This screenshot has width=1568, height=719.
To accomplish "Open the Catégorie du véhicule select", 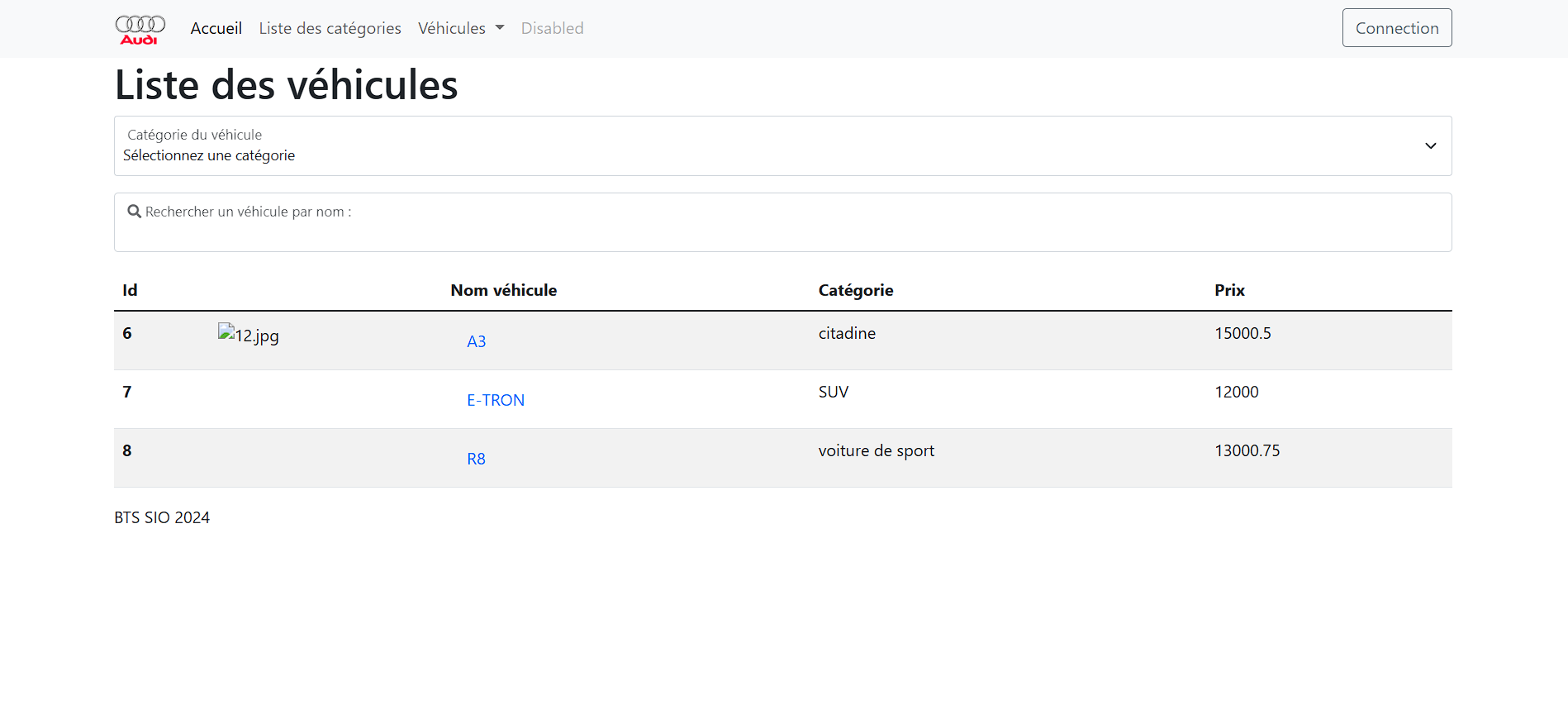I will click(783, 146).
